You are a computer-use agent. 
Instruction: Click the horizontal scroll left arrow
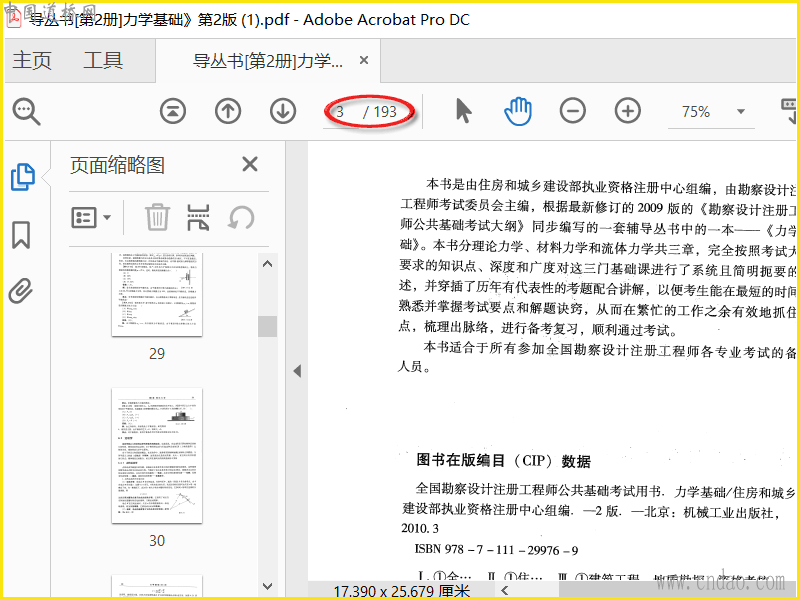pos(505,591)
